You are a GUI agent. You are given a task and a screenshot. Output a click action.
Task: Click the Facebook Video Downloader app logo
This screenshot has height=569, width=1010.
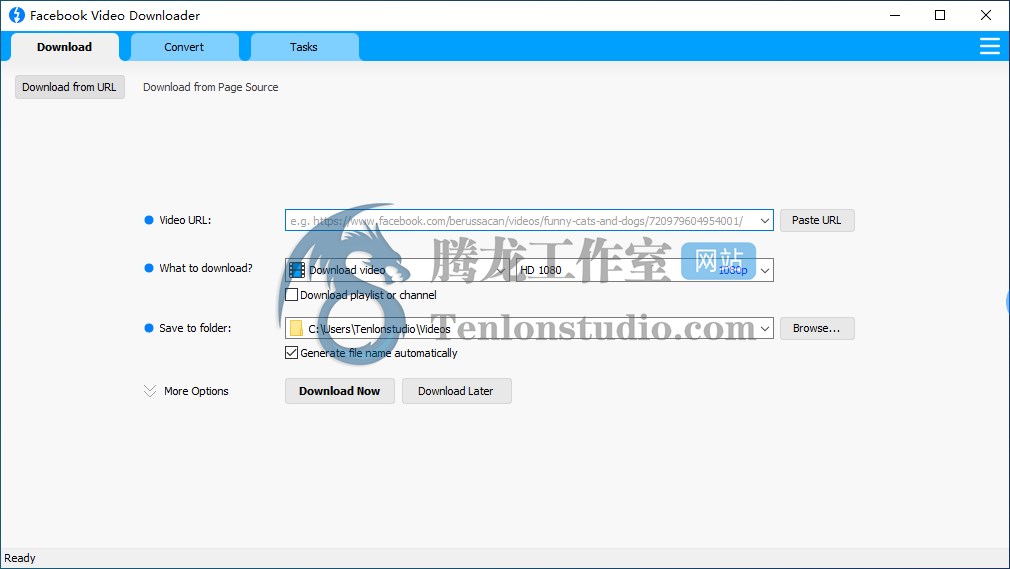tap(16, 15)
